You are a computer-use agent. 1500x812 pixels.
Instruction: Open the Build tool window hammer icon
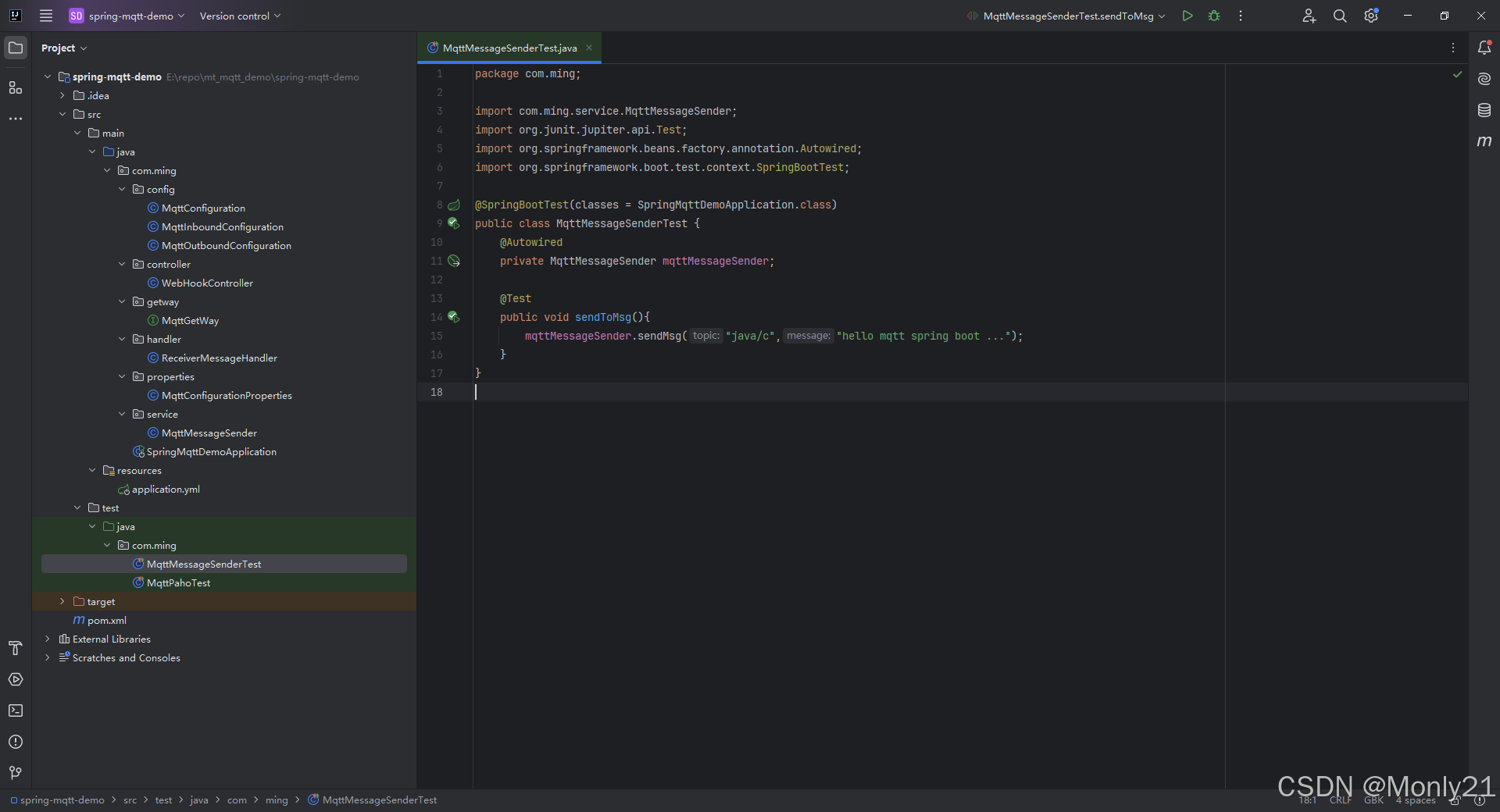[16, 648]
